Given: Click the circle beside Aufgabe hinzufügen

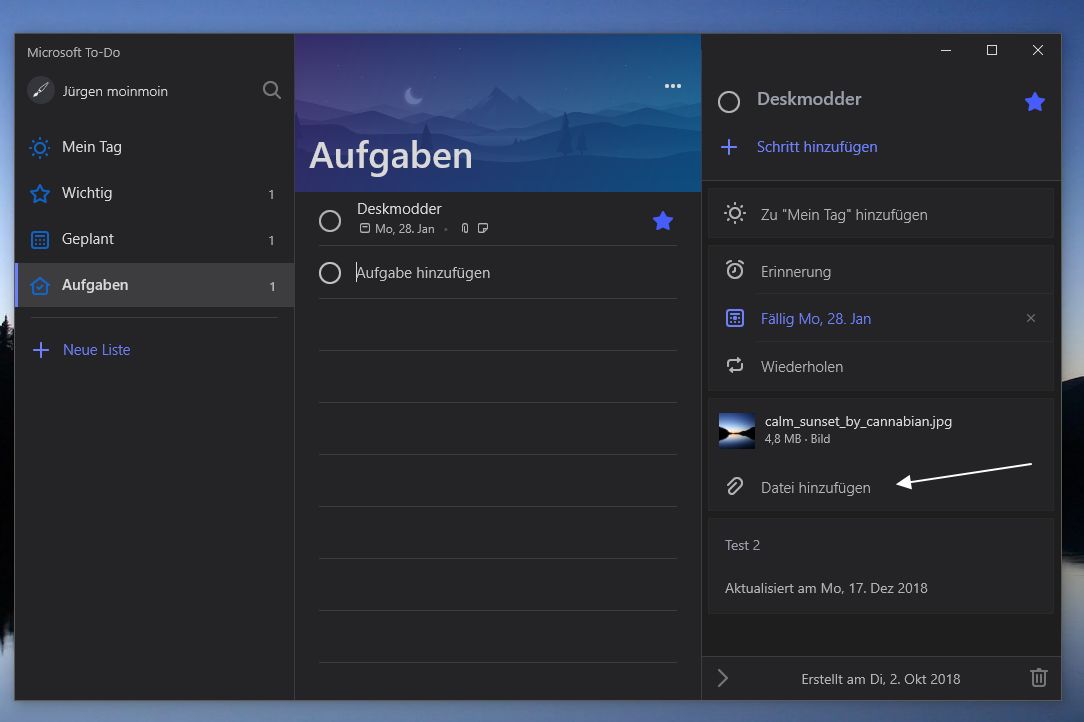Looking at the screenshot, I should (x=330, y=272).
